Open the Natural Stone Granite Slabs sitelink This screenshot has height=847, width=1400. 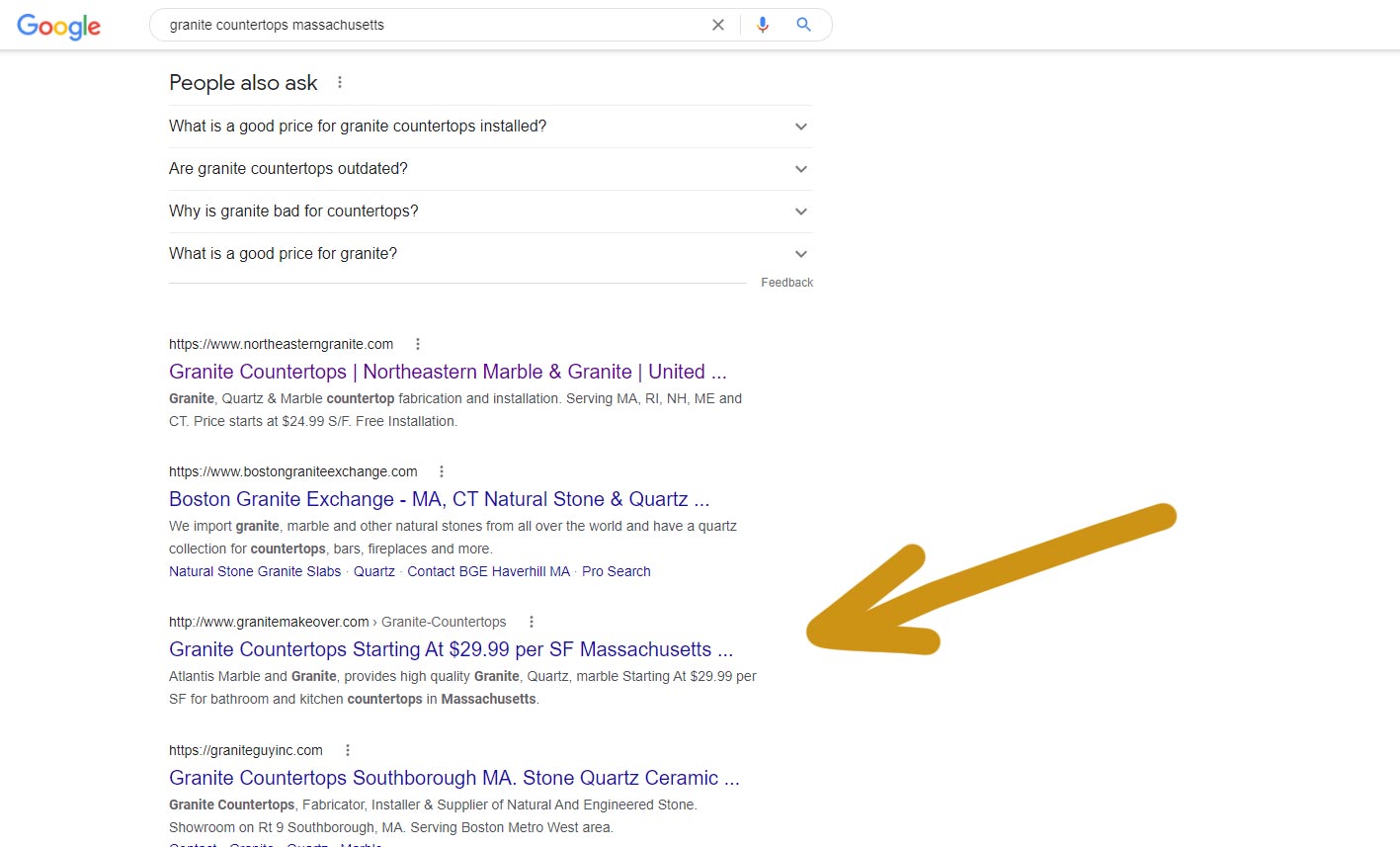(255, 571)
